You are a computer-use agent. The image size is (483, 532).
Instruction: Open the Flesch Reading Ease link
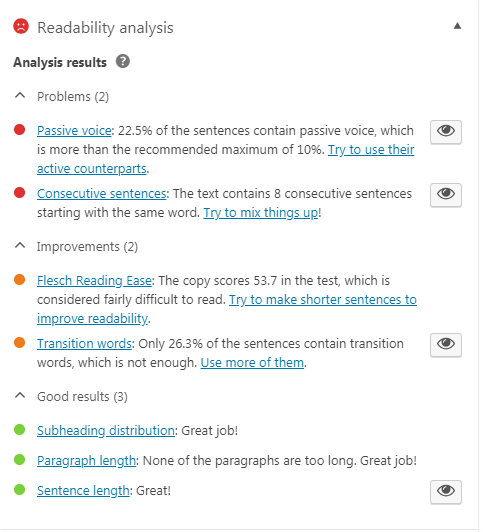click(94, 281)
